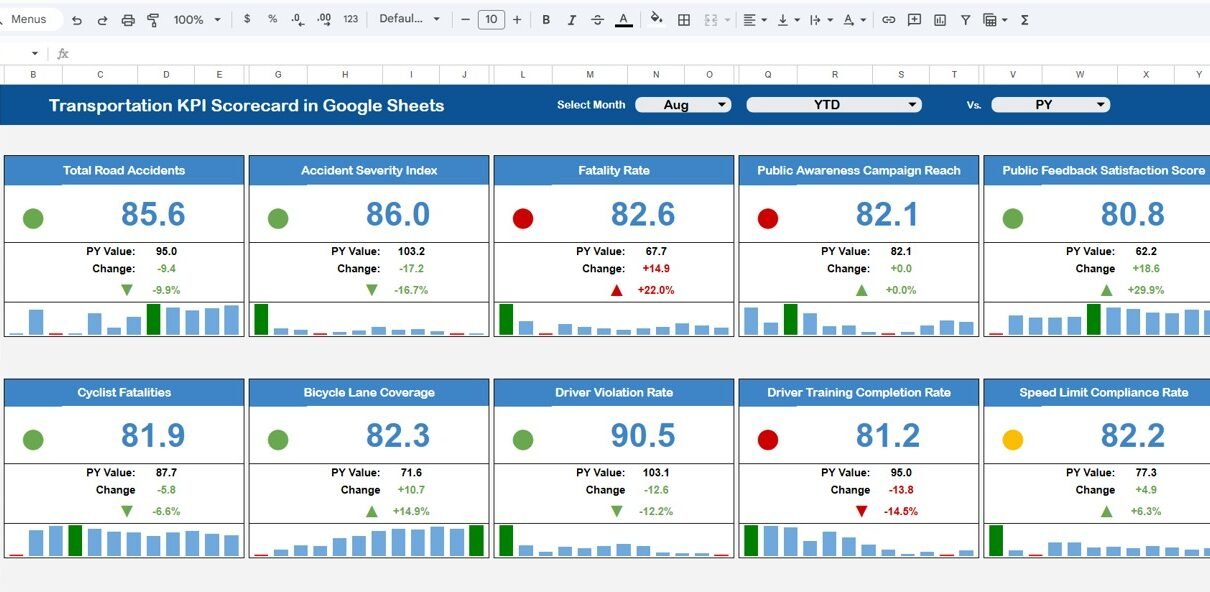Toggle the Create a filter icon
Viewport: 1210px width, 592px height.
[x=965, y=20]
